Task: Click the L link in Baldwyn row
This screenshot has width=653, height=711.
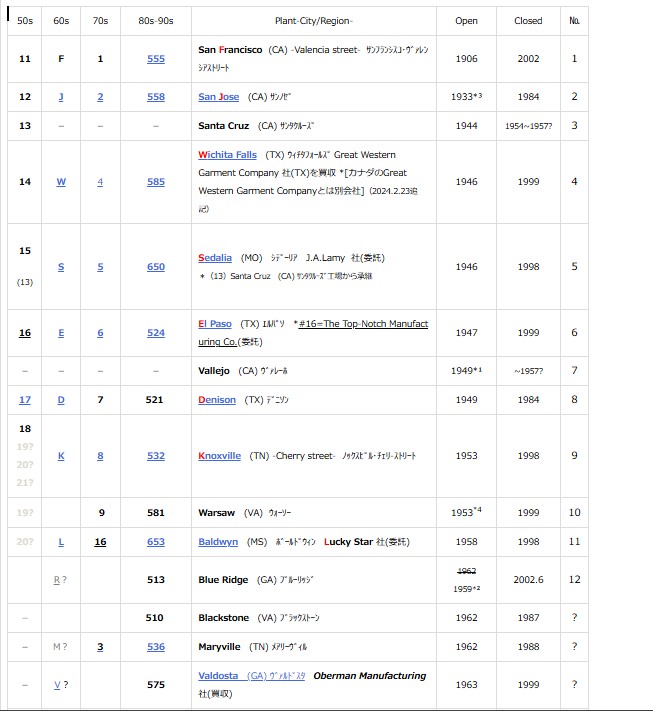Action: tap(61, 542)
